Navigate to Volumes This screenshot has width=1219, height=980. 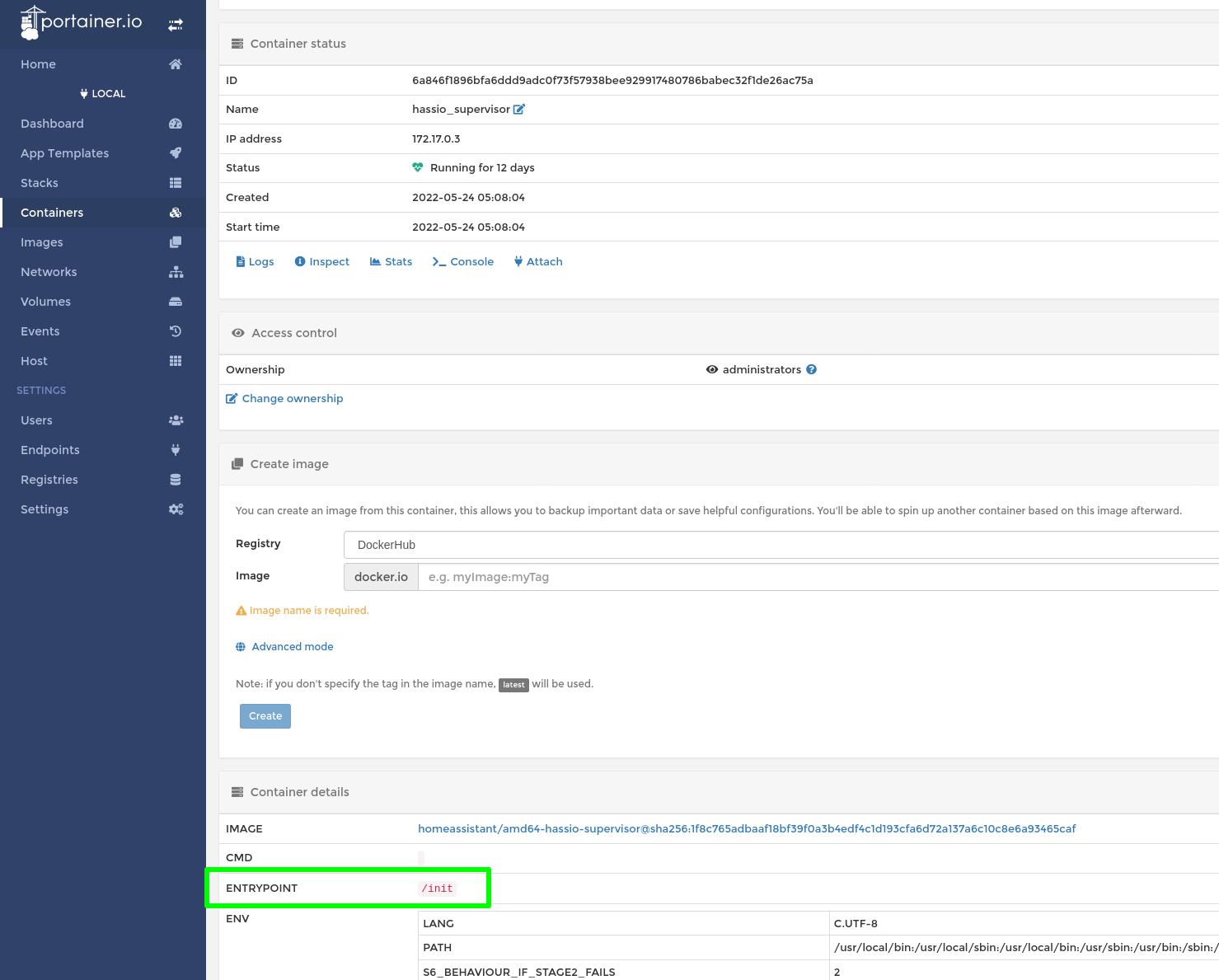[x=45, y=301]
